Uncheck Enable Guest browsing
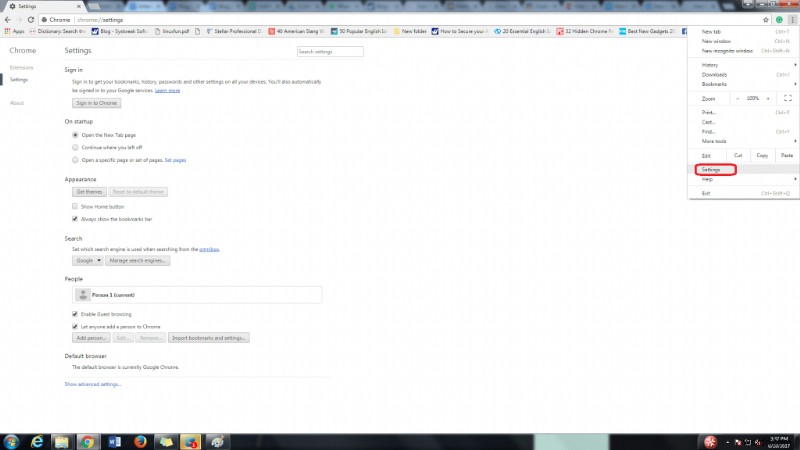Viewport: 800px width, 450px height. [75, 314]
